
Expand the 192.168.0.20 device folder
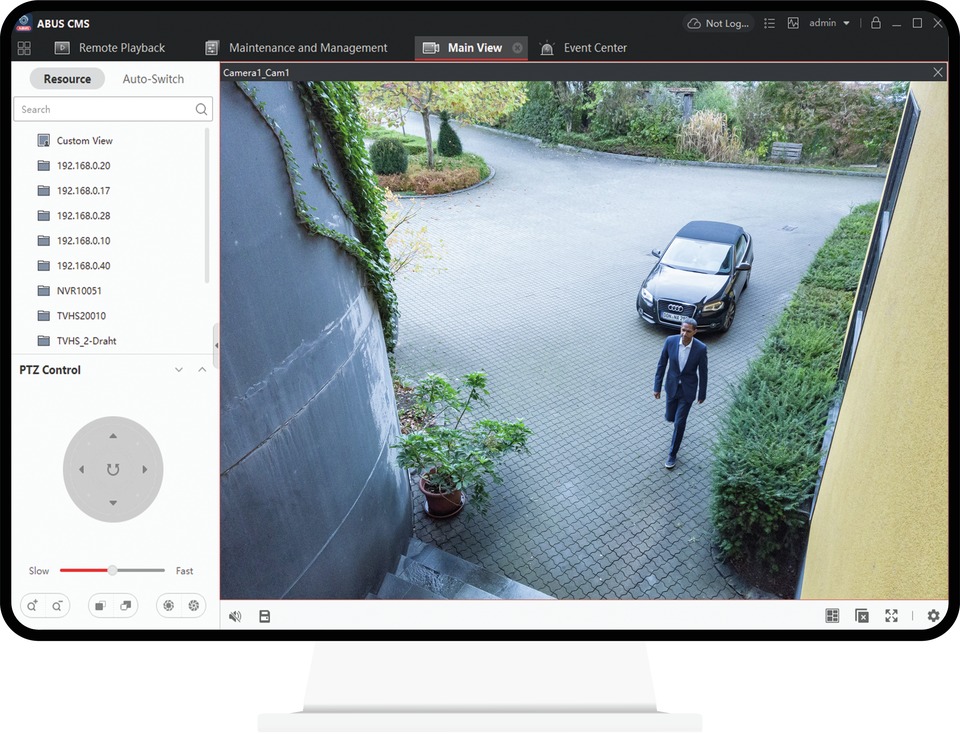tap(83, 166)
